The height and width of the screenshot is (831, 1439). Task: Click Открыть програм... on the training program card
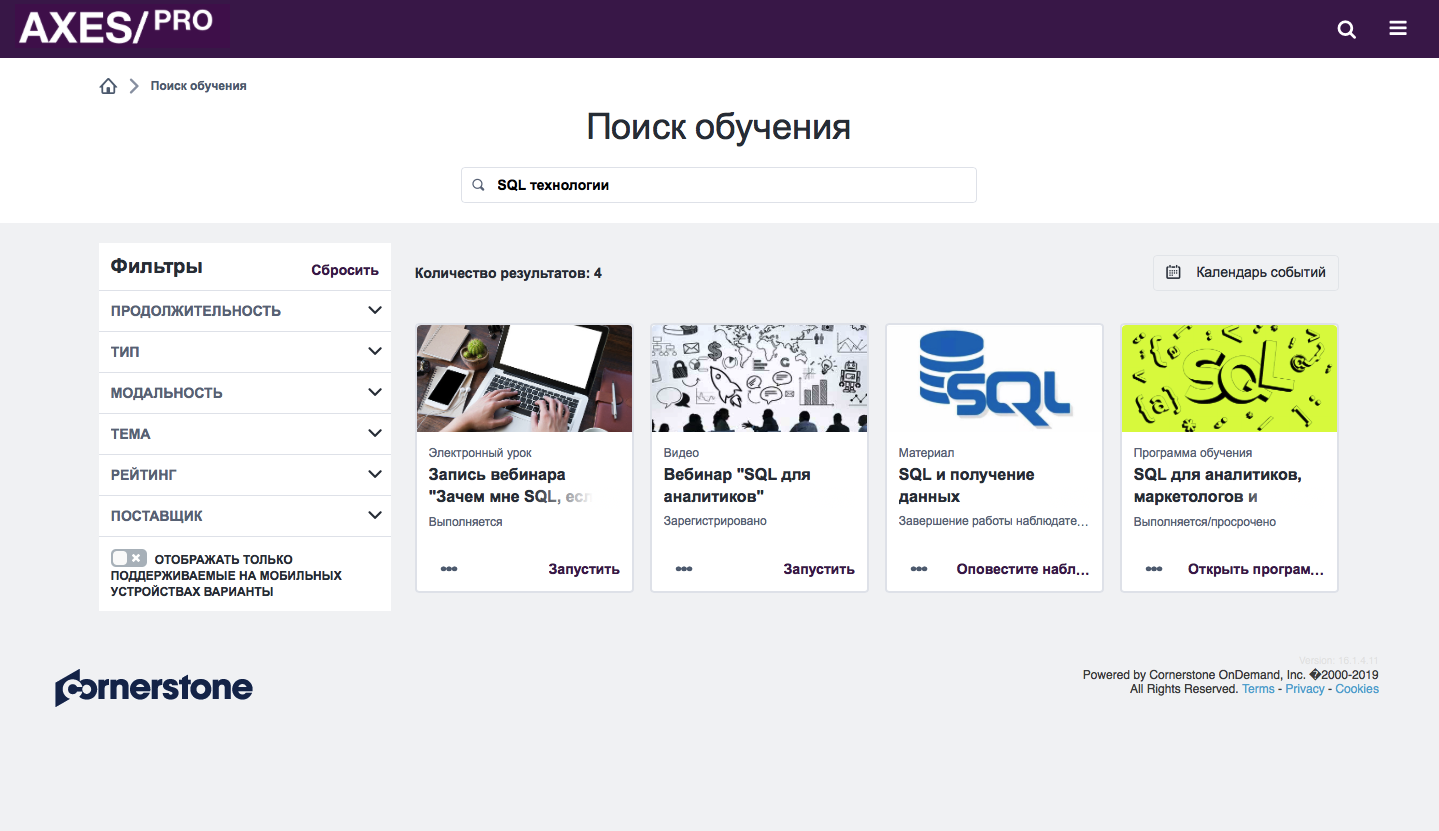click(1256, 569)
